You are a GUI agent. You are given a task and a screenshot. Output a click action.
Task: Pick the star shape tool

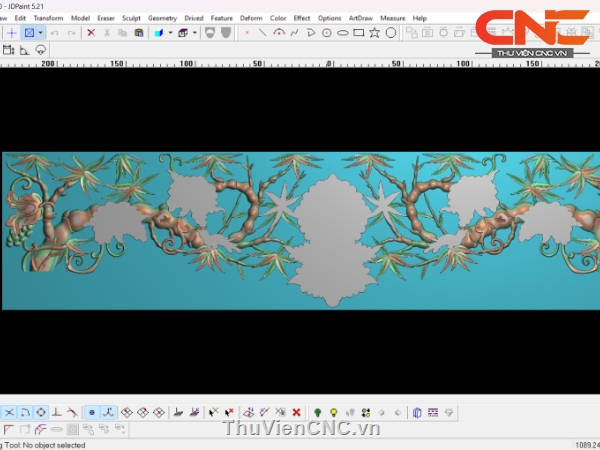click(x=374, y=33)
